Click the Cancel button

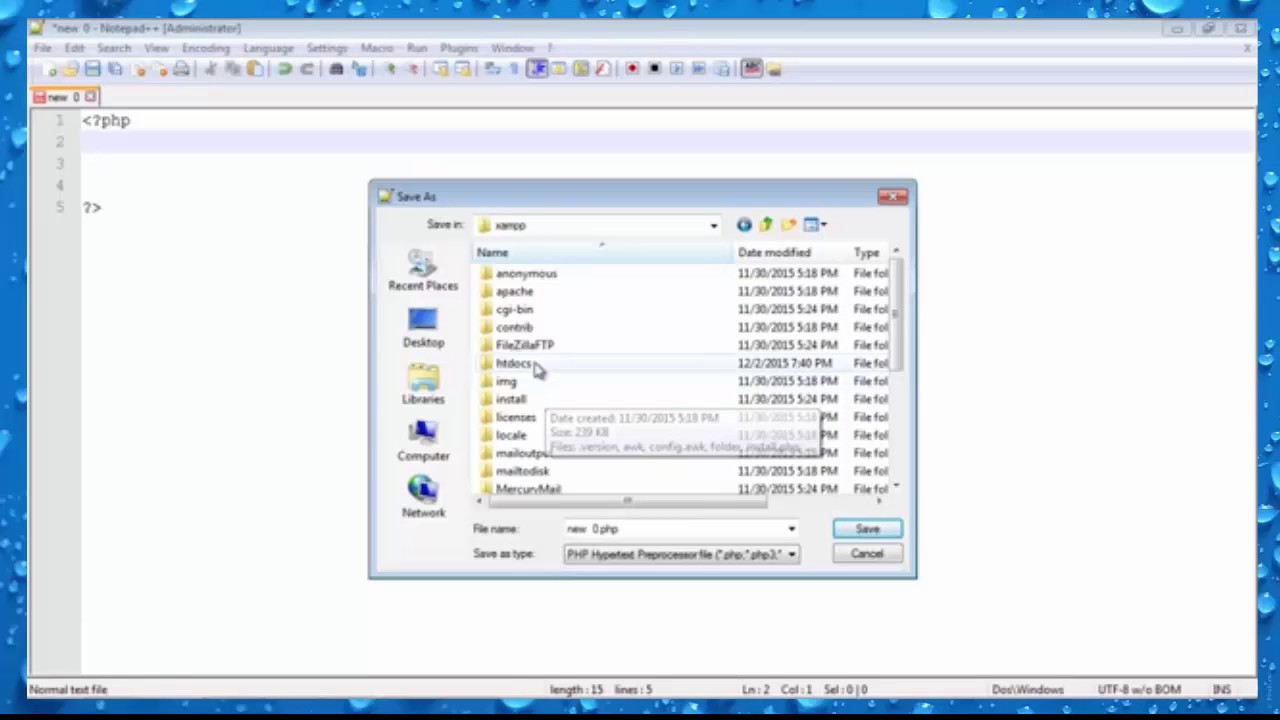[867, 554]
